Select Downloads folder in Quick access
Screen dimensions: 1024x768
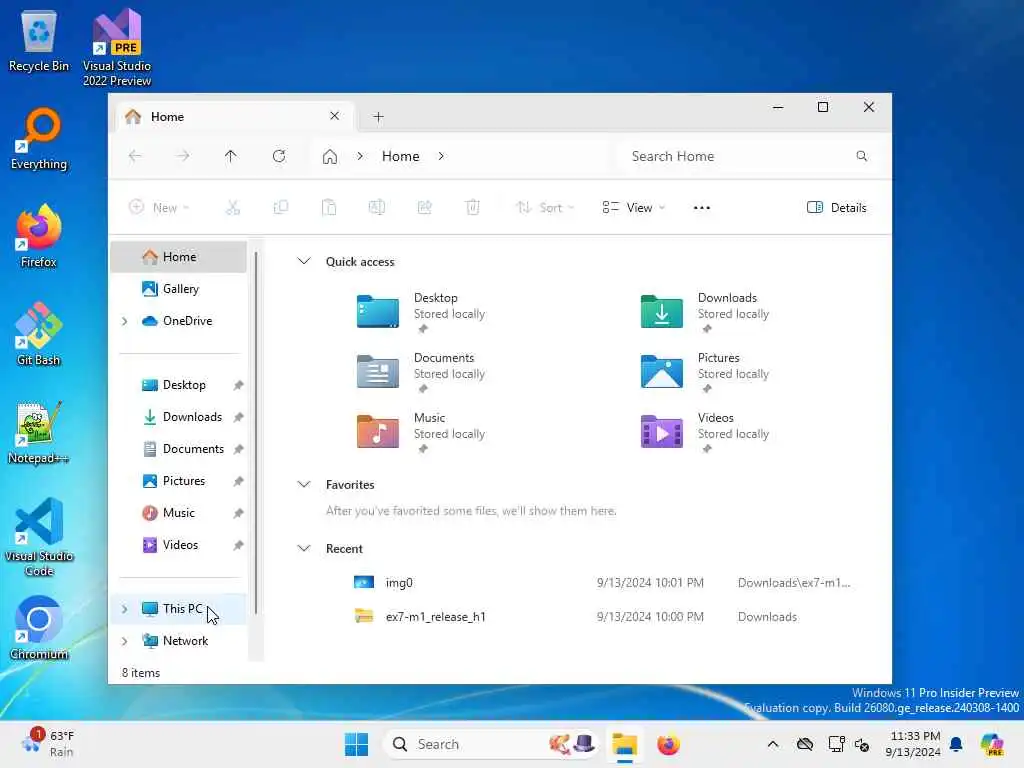[705, 312]
